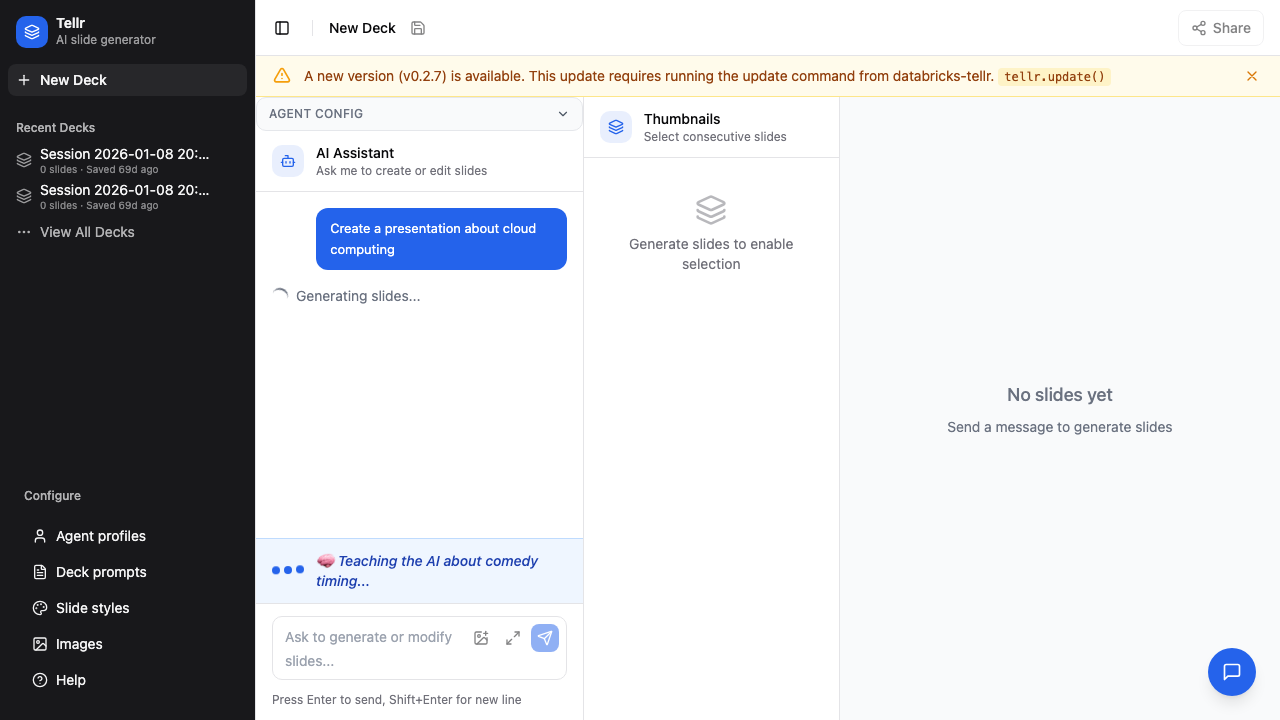This screenshot has height=720, width=1280.
Task: Select the cloud computing presentation suggestion
Action: tap(441, 239)
